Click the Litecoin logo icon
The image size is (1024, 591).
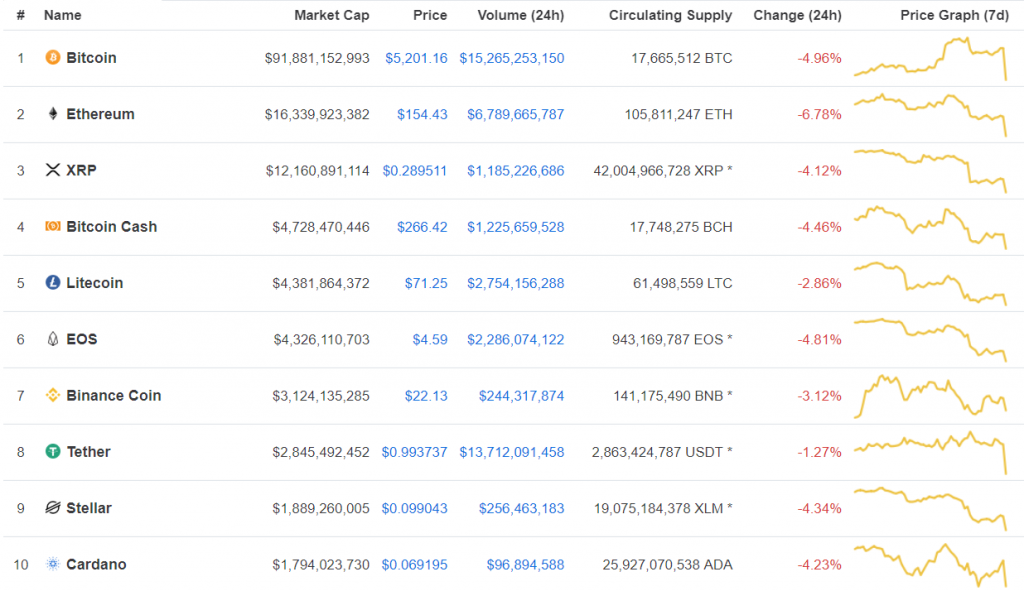[53, 282]
